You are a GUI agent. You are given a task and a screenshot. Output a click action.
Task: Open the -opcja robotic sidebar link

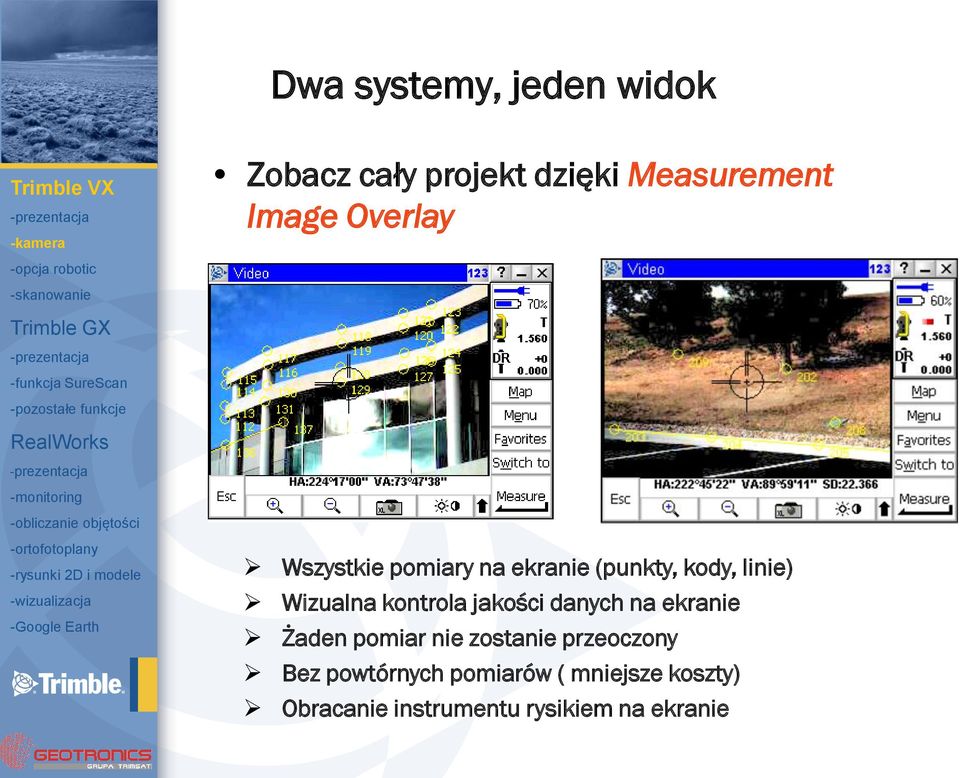coord(53,269)
